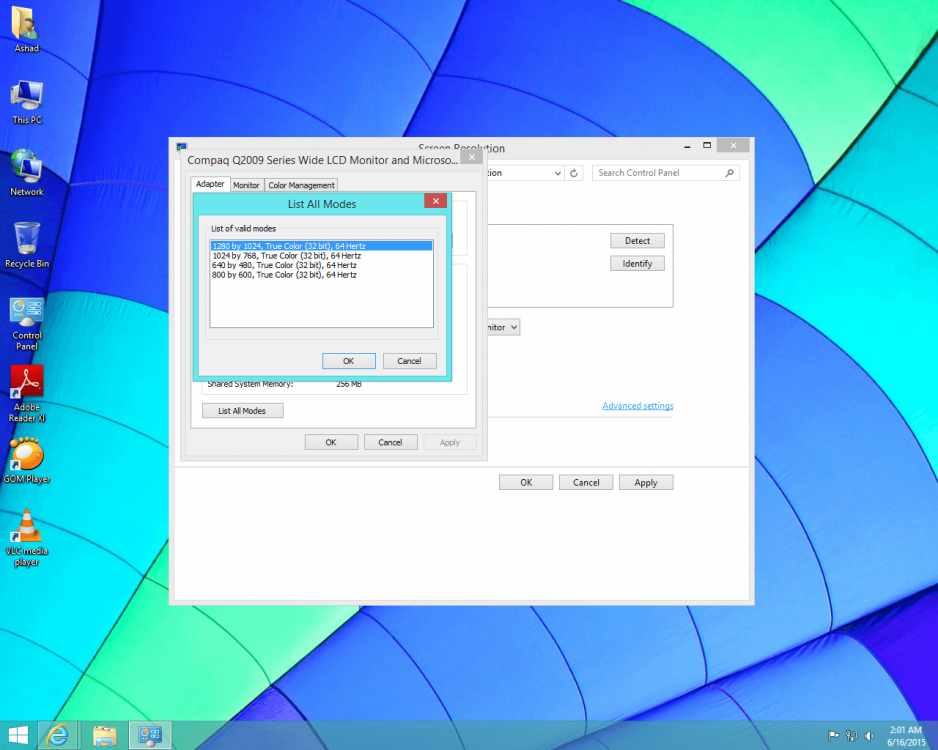The height and width of the screenshot is (750, 938).
Task: Open network status tray icon
Action: 851,736
